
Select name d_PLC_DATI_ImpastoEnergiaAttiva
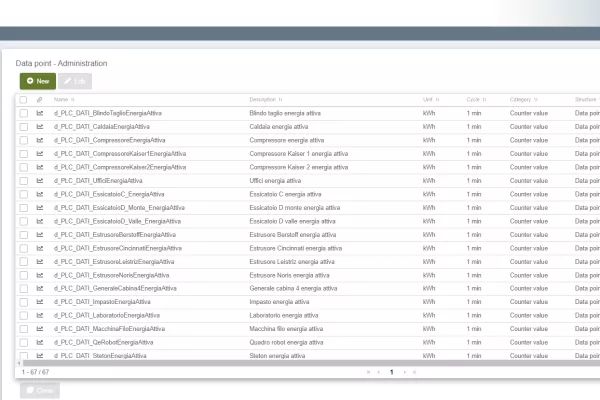[102, 302]
